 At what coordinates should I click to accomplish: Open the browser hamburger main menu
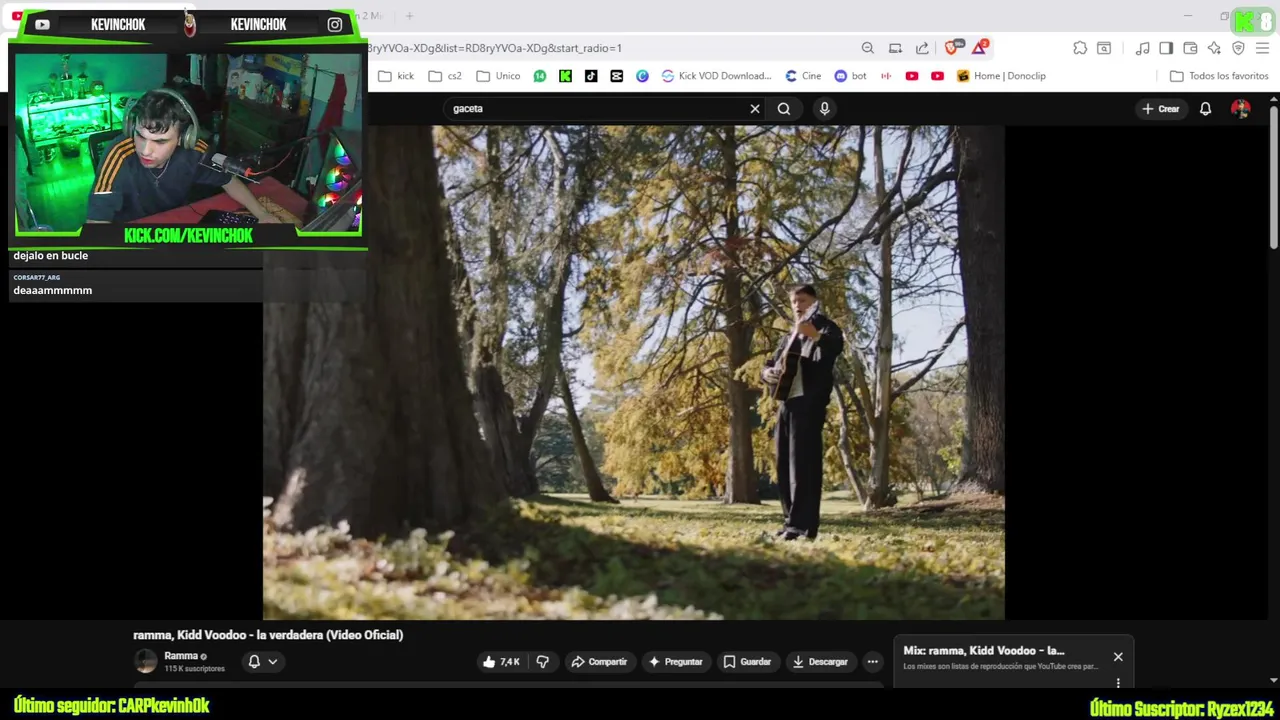click(1262, 48)
